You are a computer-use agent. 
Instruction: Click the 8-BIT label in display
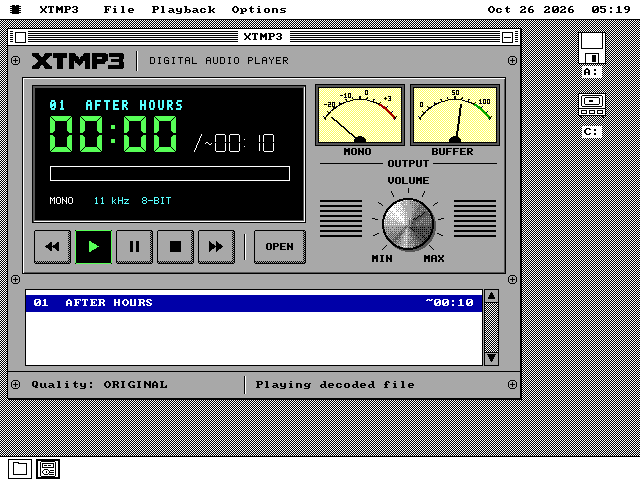[156, 201]
